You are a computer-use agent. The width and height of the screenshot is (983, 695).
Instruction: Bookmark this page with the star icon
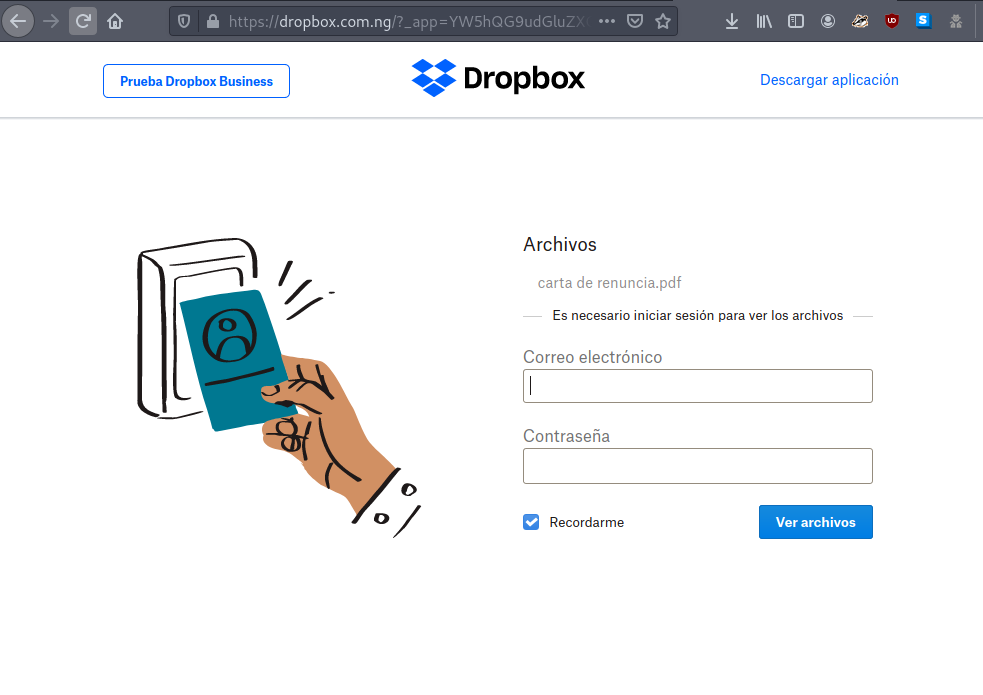[663, 21]
